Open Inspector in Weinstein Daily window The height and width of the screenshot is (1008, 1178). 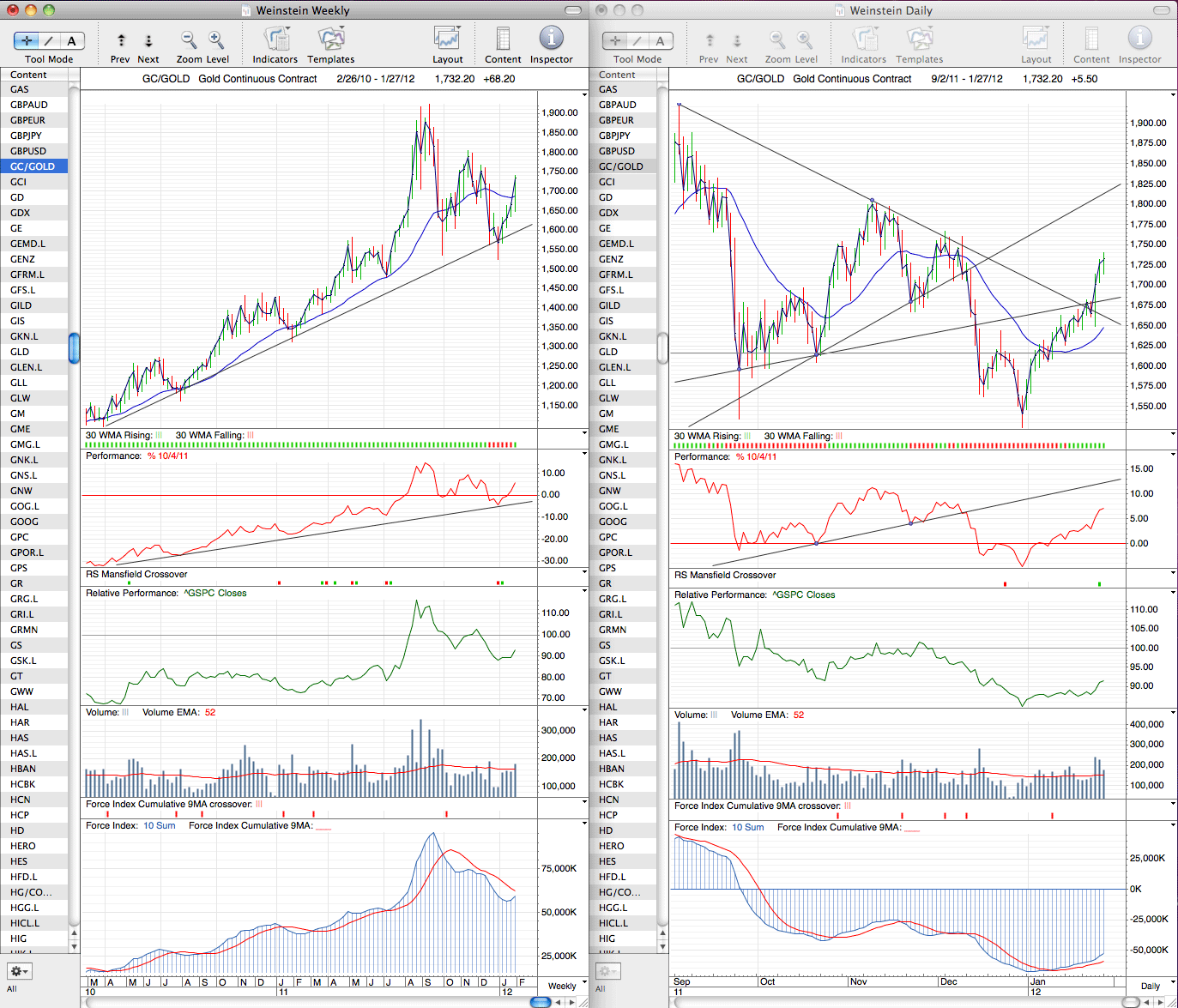click(1140, 39)
